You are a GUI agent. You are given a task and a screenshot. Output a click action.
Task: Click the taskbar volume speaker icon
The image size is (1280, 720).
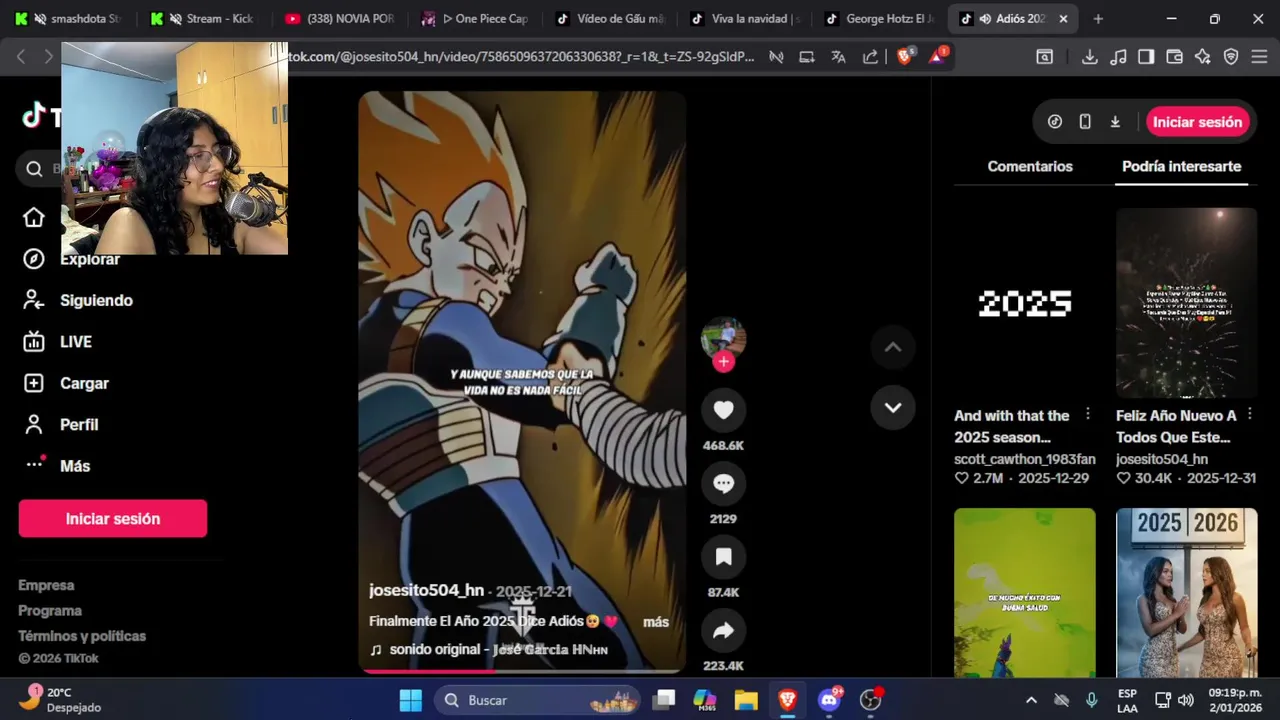pyautogui.click(x=1186, y=700)
